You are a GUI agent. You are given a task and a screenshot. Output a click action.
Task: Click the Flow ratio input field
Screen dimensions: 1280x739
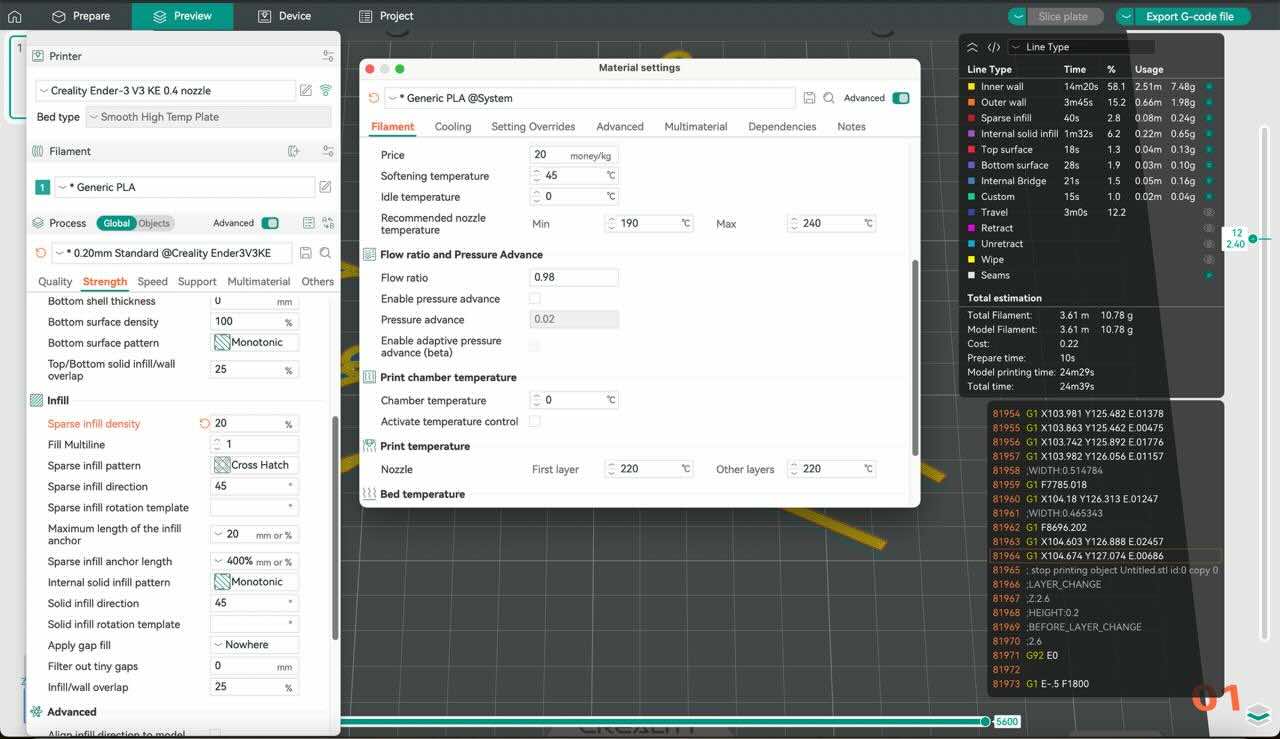click(x=573, y=277)
